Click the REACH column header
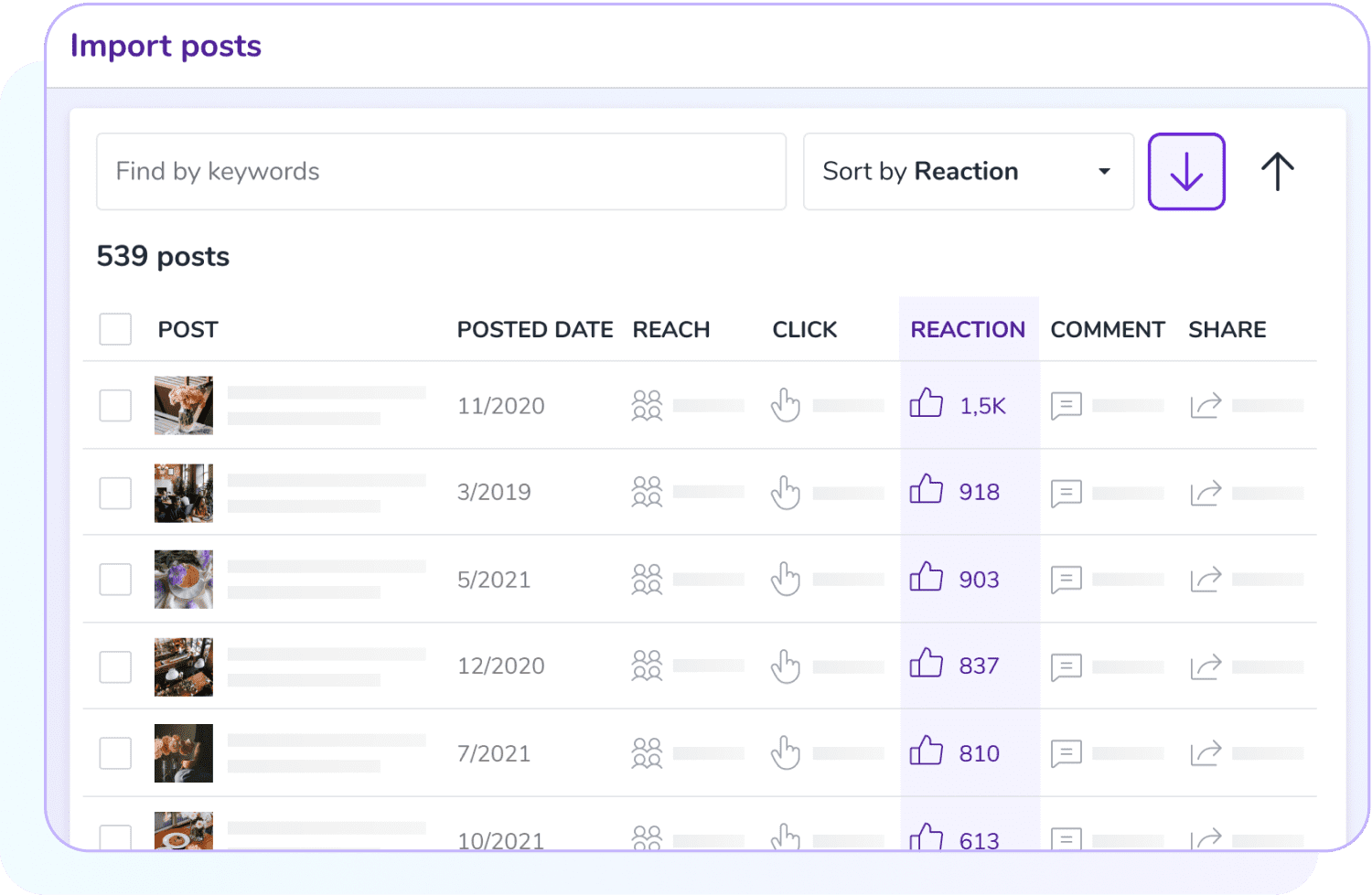 (x=671, y=329)
